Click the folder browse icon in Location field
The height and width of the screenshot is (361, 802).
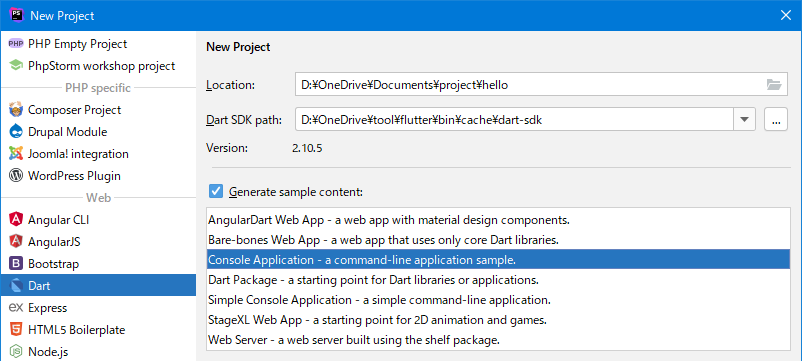(774, 85)
